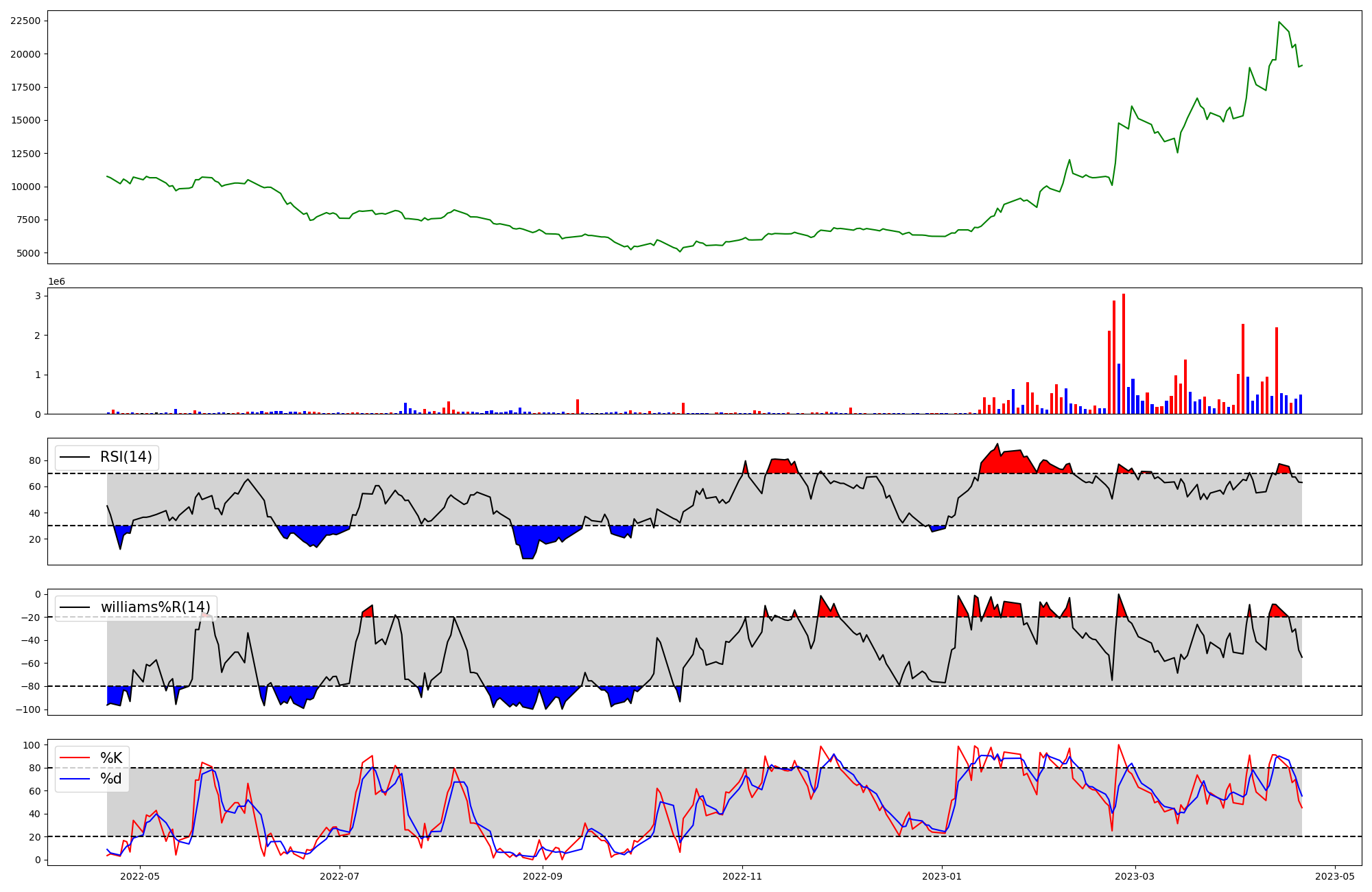Click the -100 tick on the Williams %R axis
The image size is (1372, 892).
pyautogui.click(x=27, y=709)
